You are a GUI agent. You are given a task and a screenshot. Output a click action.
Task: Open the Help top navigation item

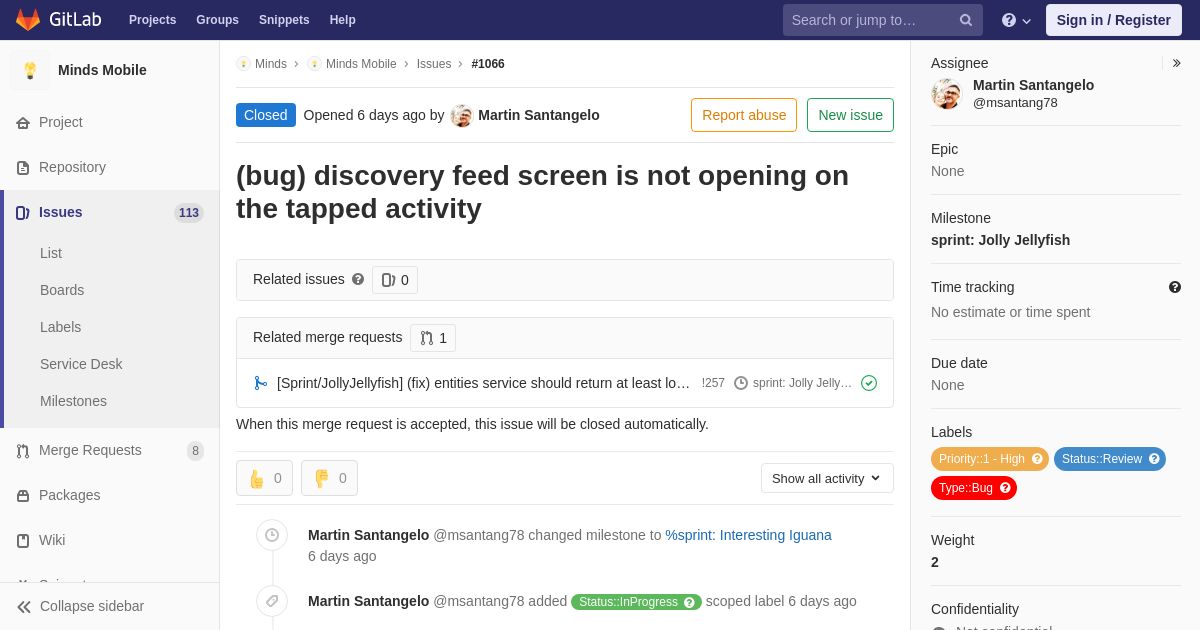pyautogui.click(x=343, y=20)
